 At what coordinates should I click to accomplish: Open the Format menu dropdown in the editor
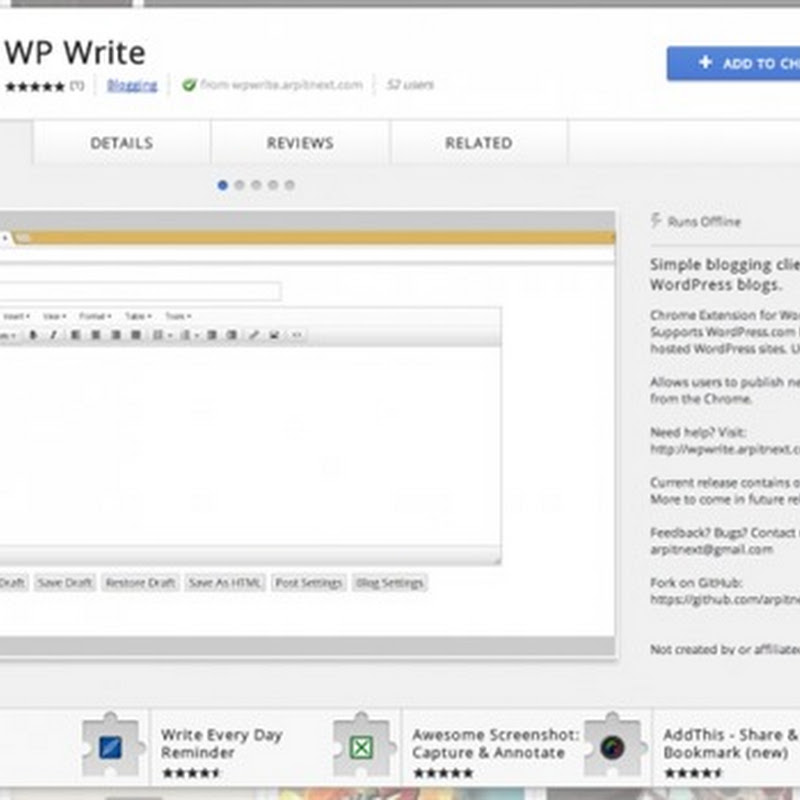pyautogui.click(x=95, y=316)
